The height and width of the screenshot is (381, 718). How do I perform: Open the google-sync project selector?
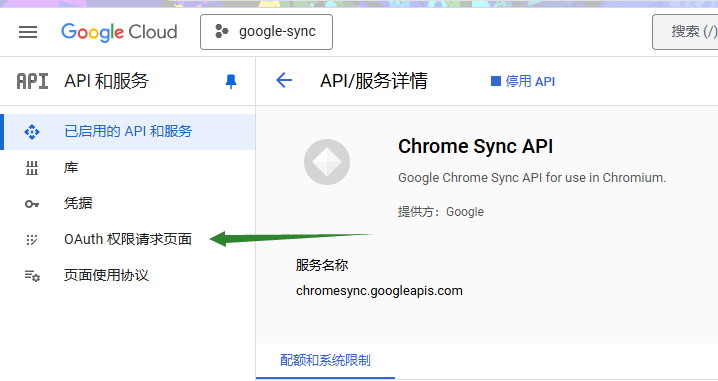coord(266,32)
